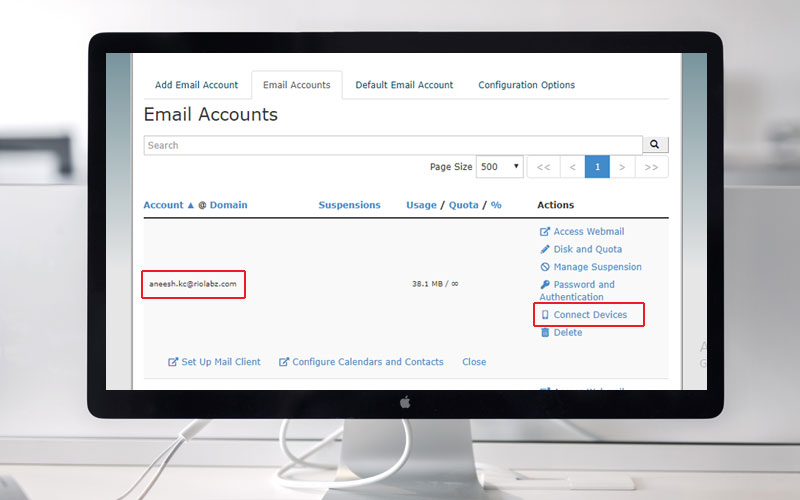Screen dimensions: 800x500
Task: Select page 1 in pagination
Action: coord(597,167)
